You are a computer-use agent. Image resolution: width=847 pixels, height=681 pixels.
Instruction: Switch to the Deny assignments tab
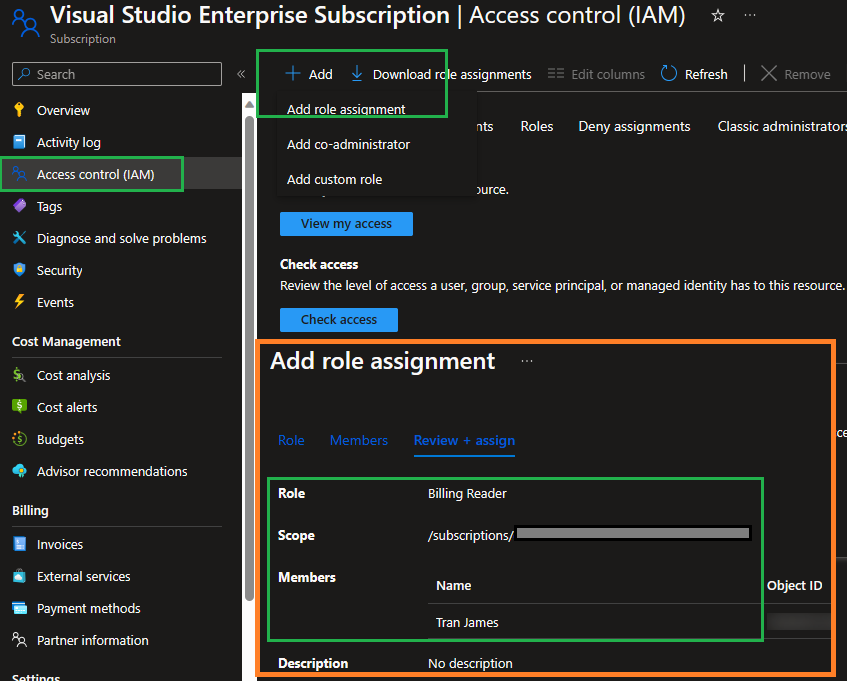[634, 126]
